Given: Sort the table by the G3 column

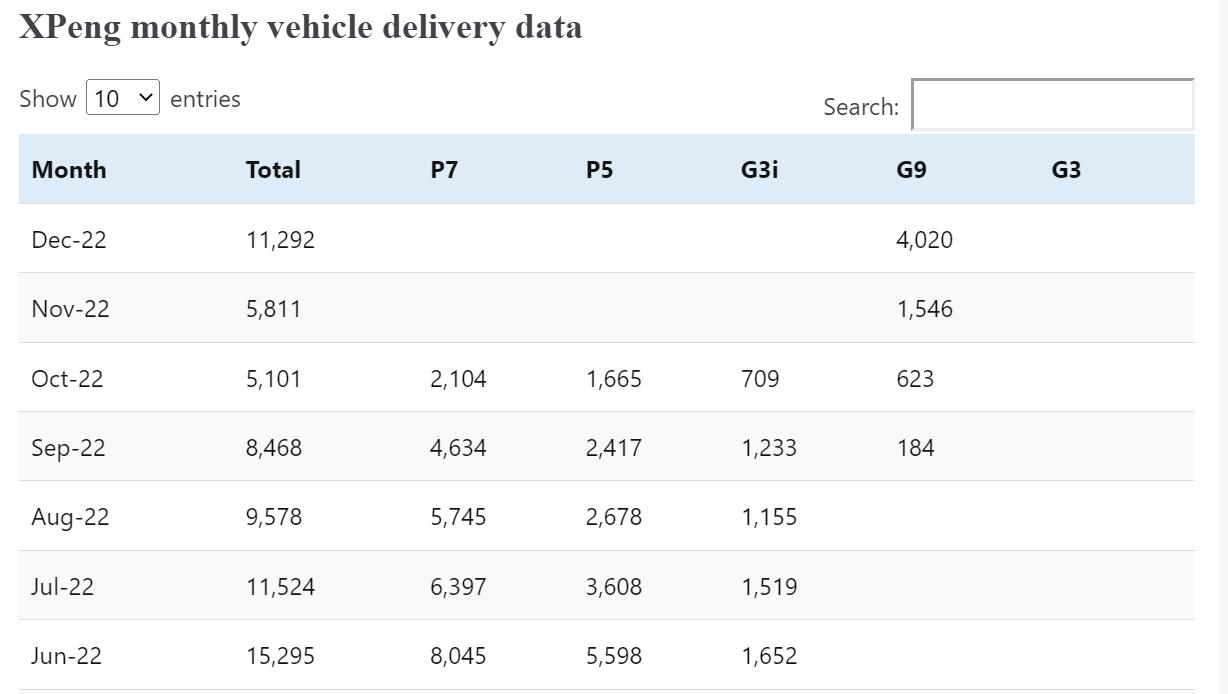Looking at the screenshot, I should click(1064, 169).
